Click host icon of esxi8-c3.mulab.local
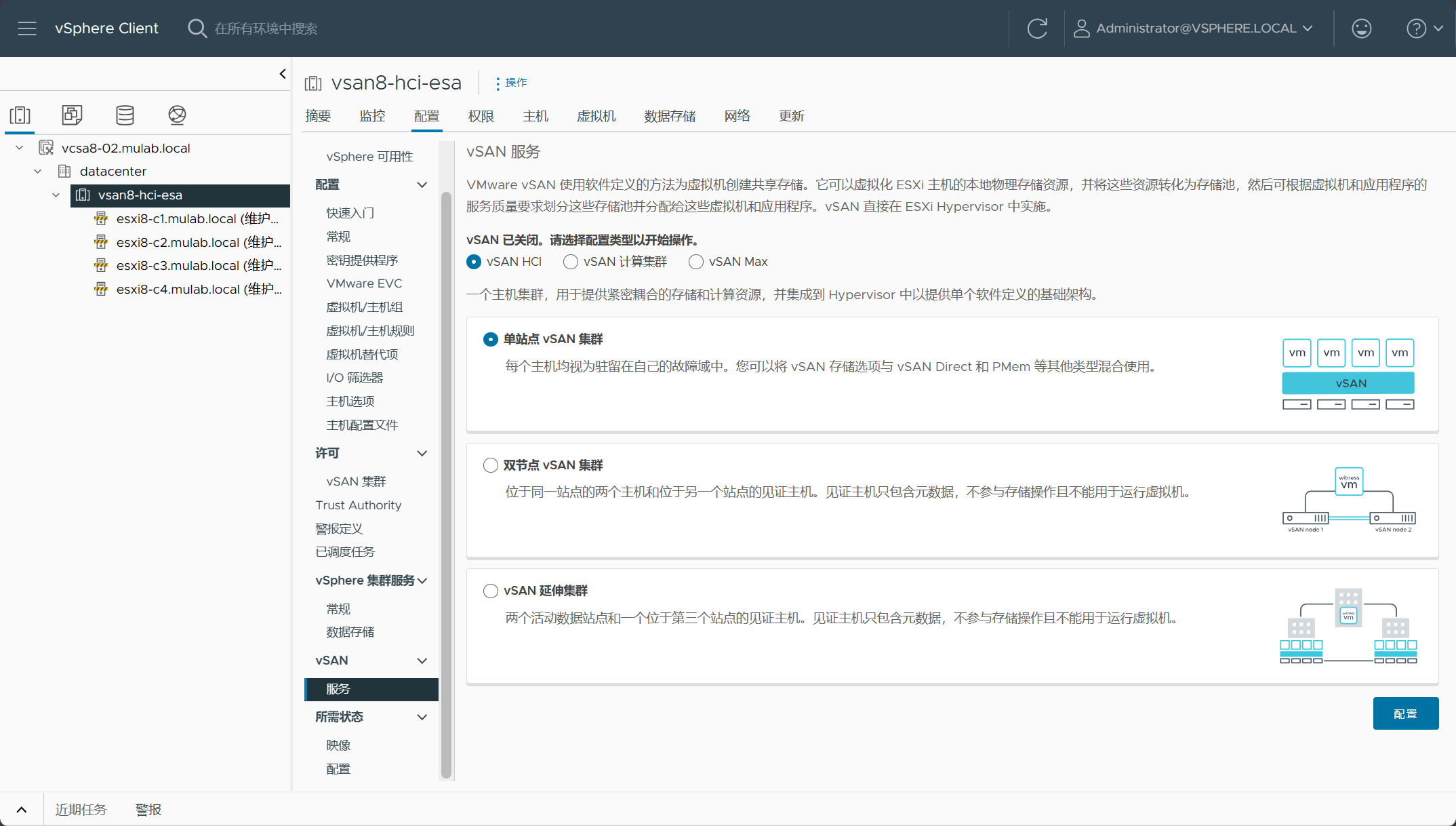1456x826 pixels. (x=101, y=265)
